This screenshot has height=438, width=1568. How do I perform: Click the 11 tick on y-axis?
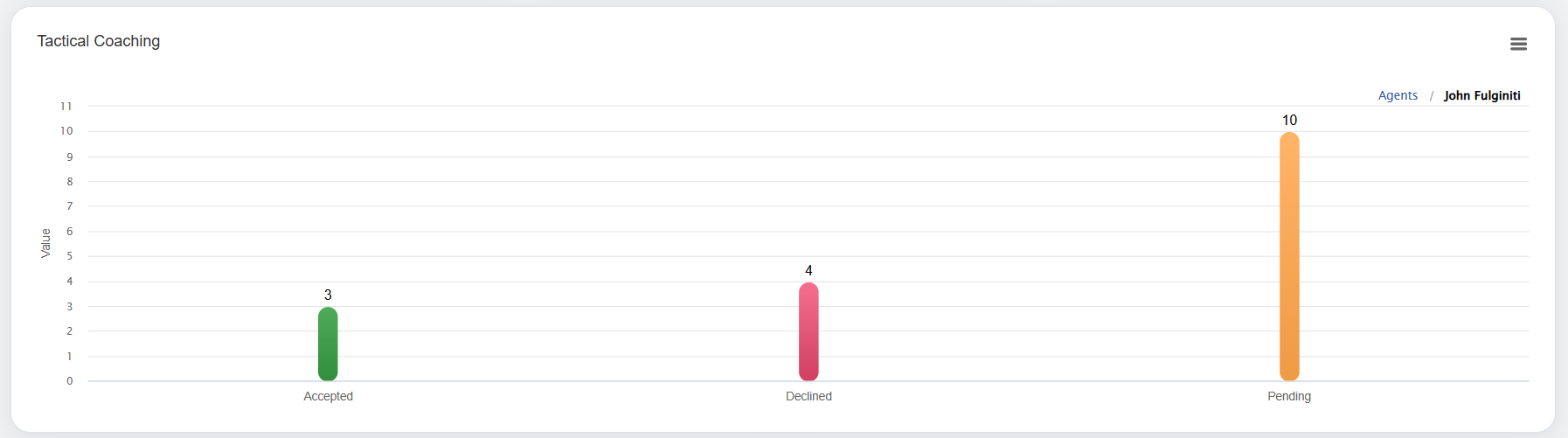[66, 106]
